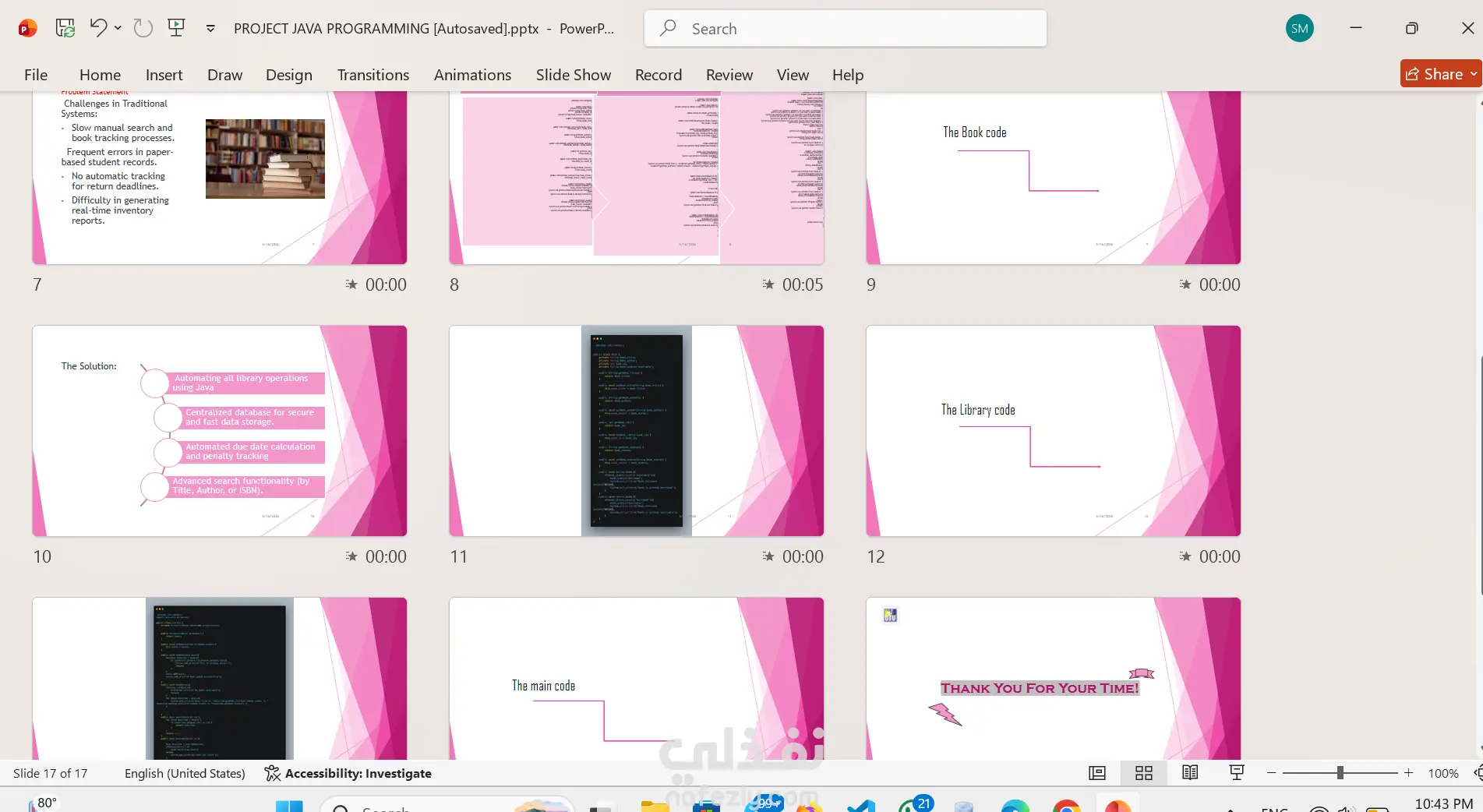Select the Design tab

point(289,75)
